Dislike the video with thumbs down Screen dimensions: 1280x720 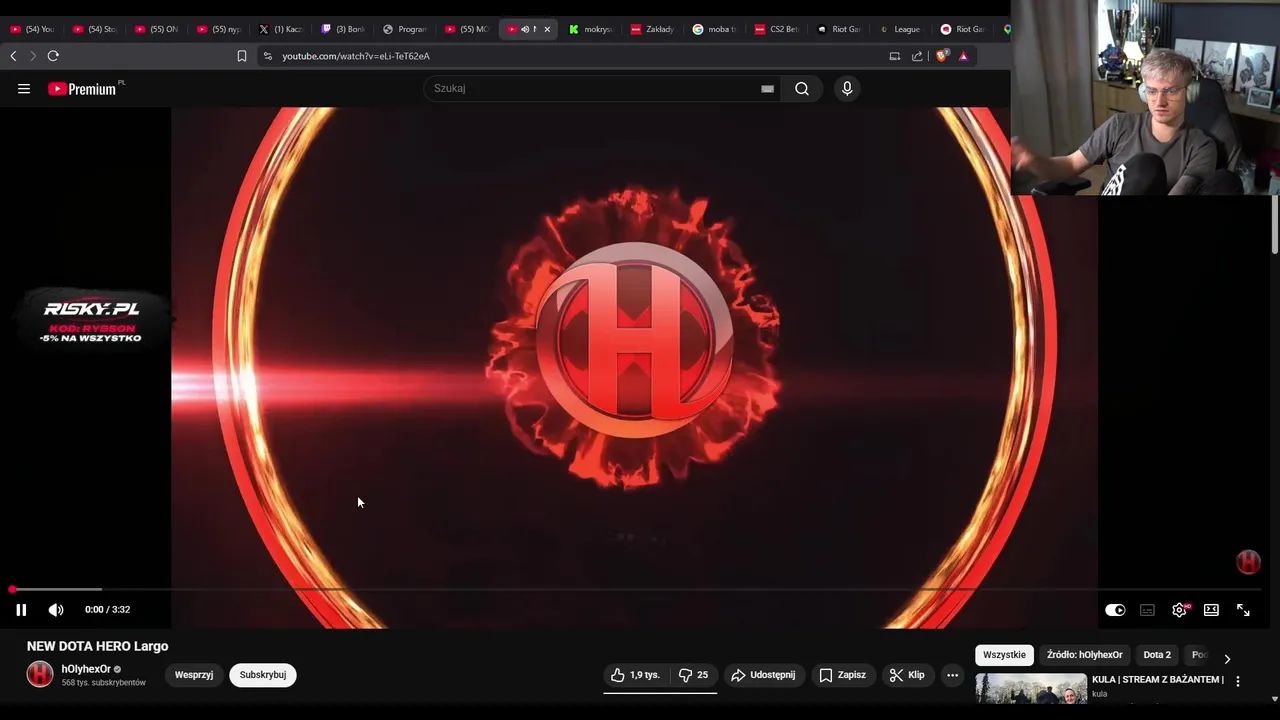coord(693,675)
